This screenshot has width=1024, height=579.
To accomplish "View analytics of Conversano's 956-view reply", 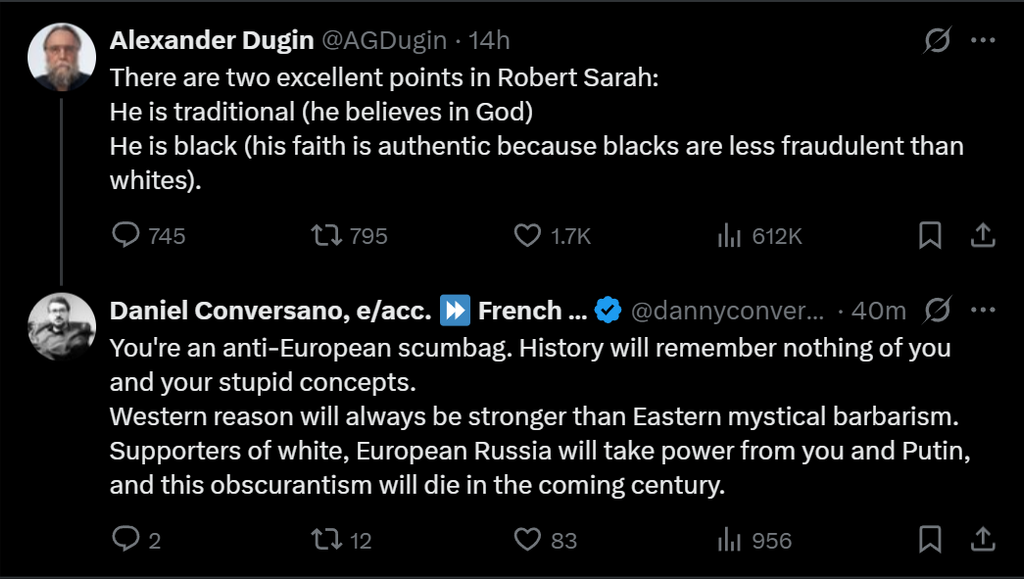I will 728,540.
